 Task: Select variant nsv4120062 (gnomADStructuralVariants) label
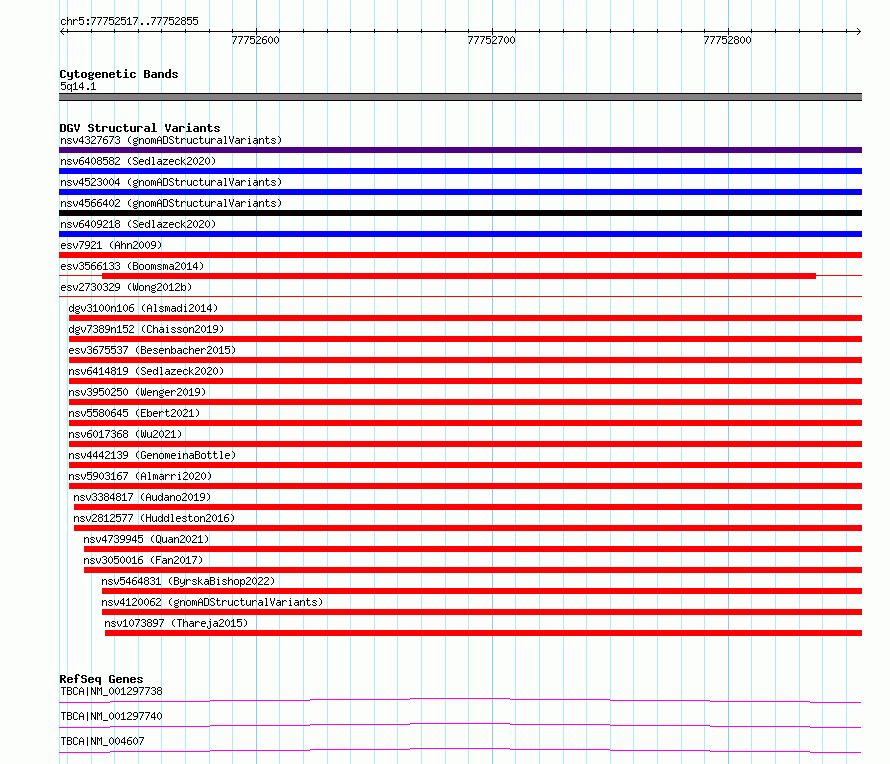click(x=212, y=602)
